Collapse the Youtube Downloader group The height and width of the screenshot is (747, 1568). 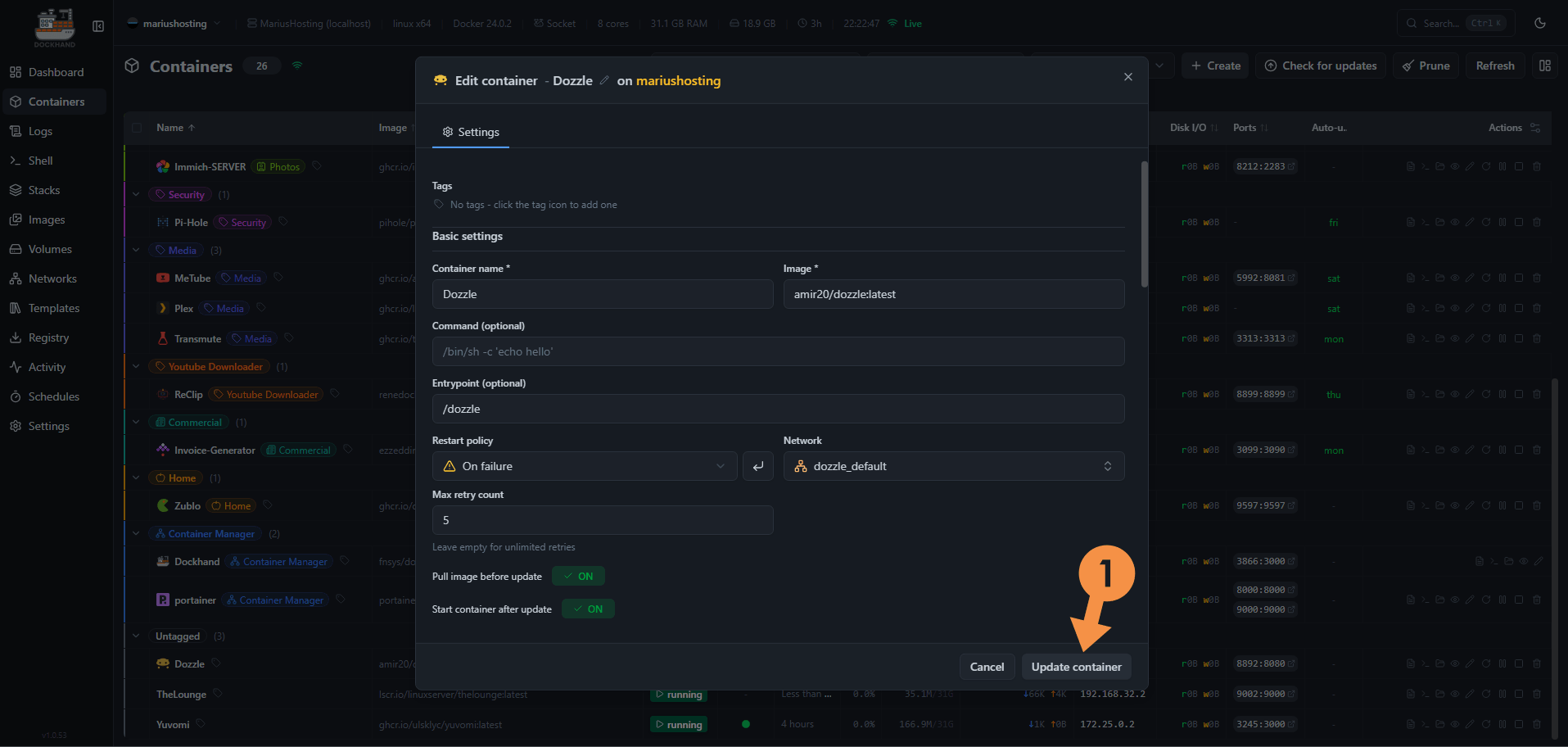[136, 366]
